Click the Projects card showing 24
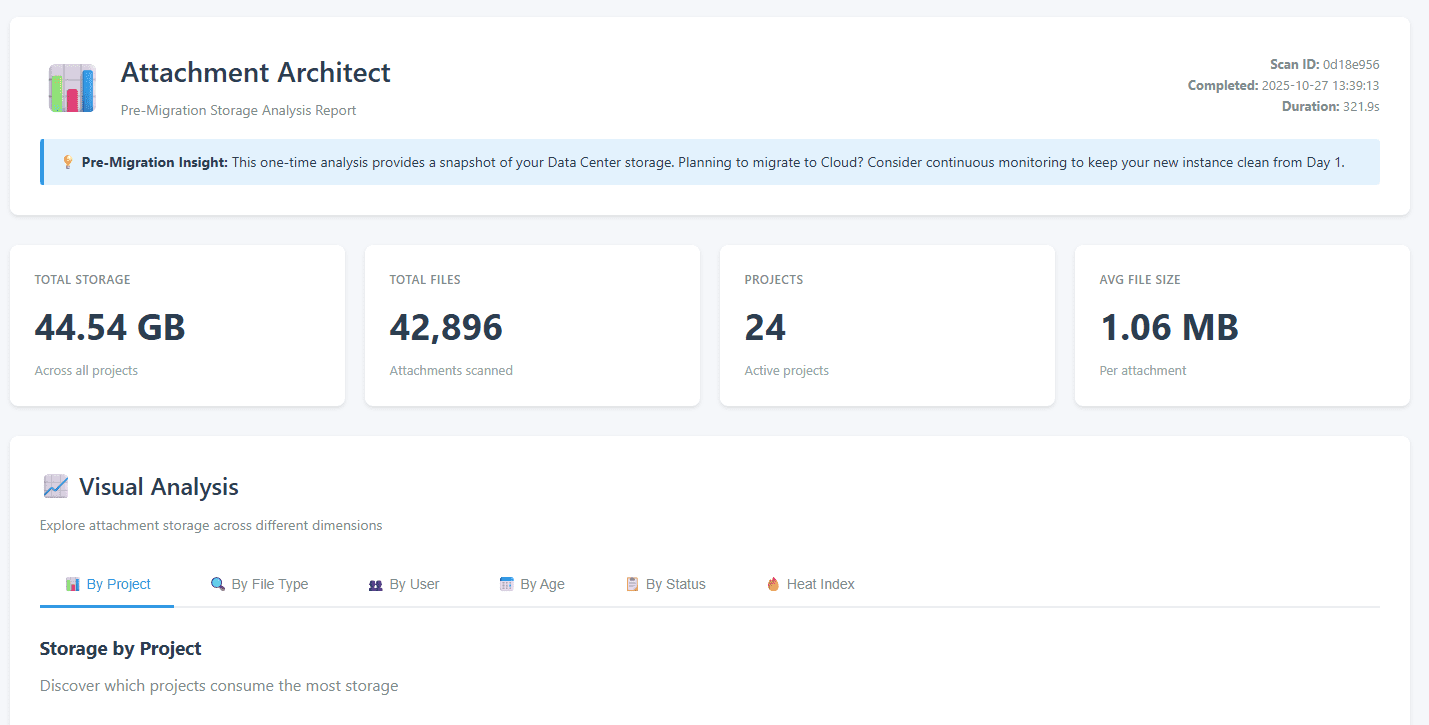Screen dimensions: 1429x725 pos(887,326)
